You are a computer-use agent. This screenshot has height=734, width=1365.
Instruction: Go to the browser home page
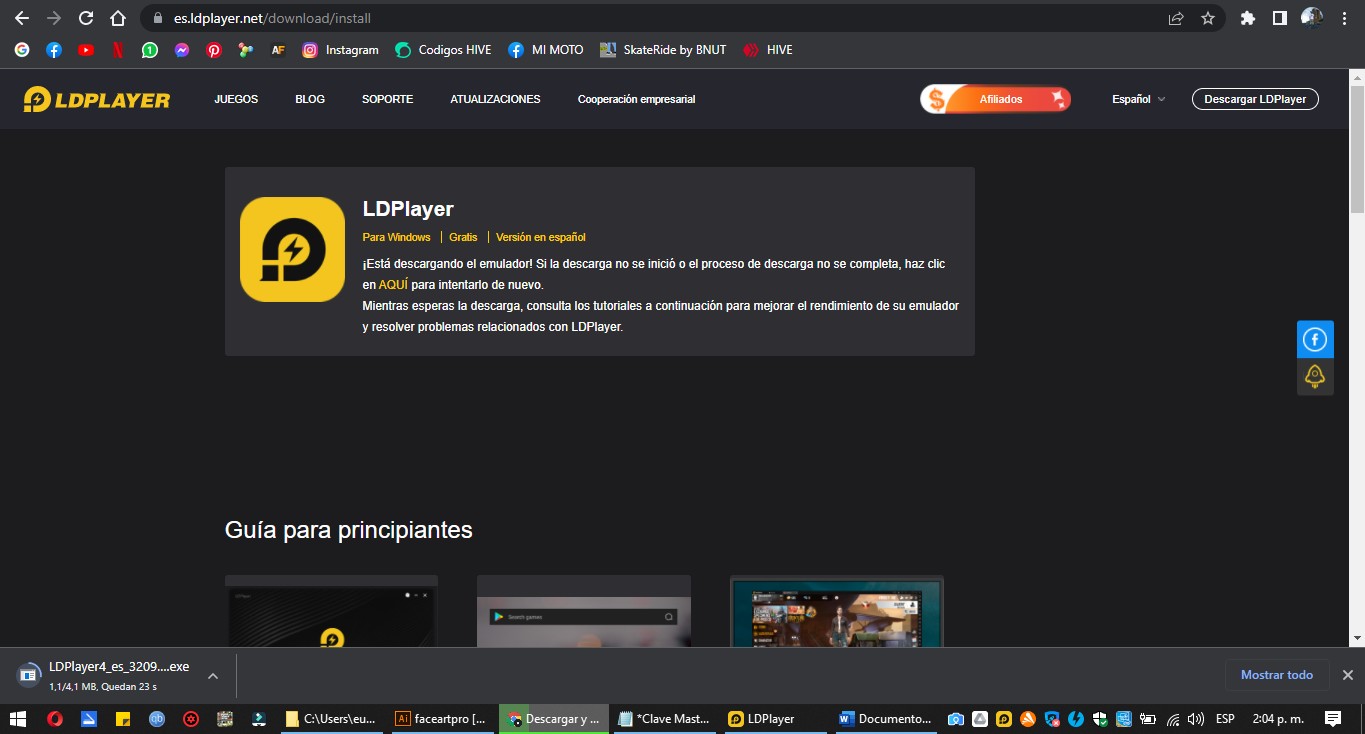coord(118,18)
